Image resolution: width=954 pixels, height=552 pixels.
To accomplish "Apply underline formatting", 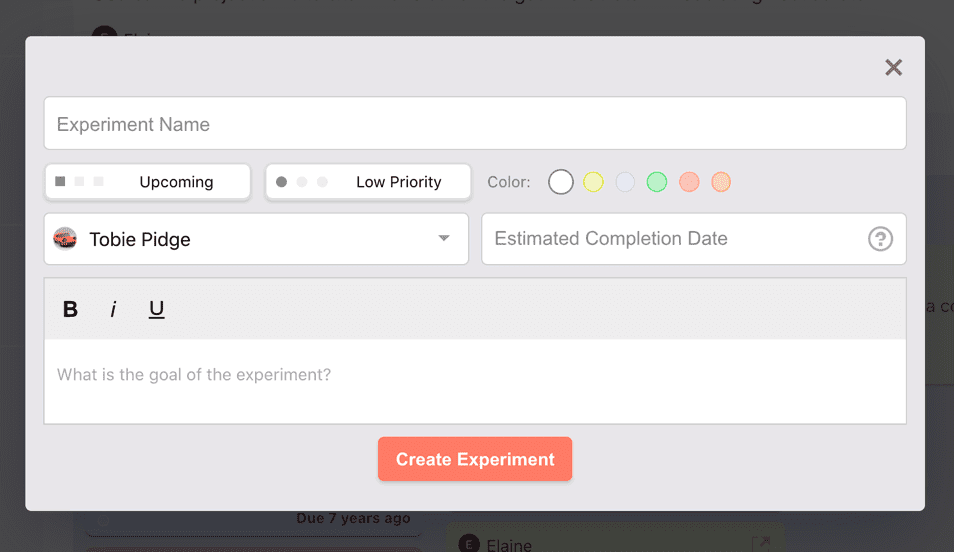I will click(x=156, y=310).
